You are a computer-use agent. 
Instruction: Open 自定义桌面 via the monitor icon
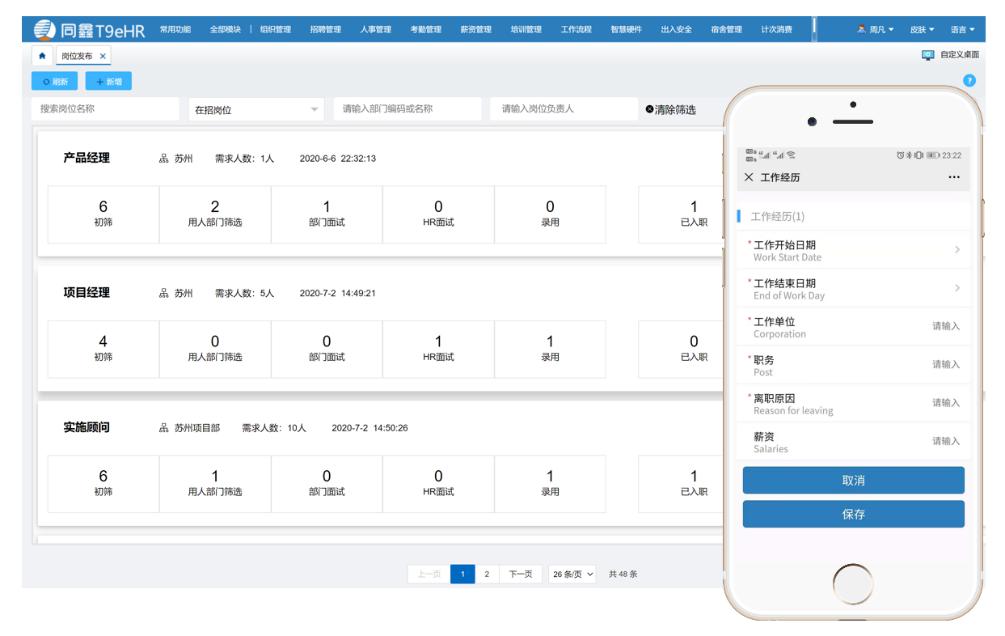(929, 55)
